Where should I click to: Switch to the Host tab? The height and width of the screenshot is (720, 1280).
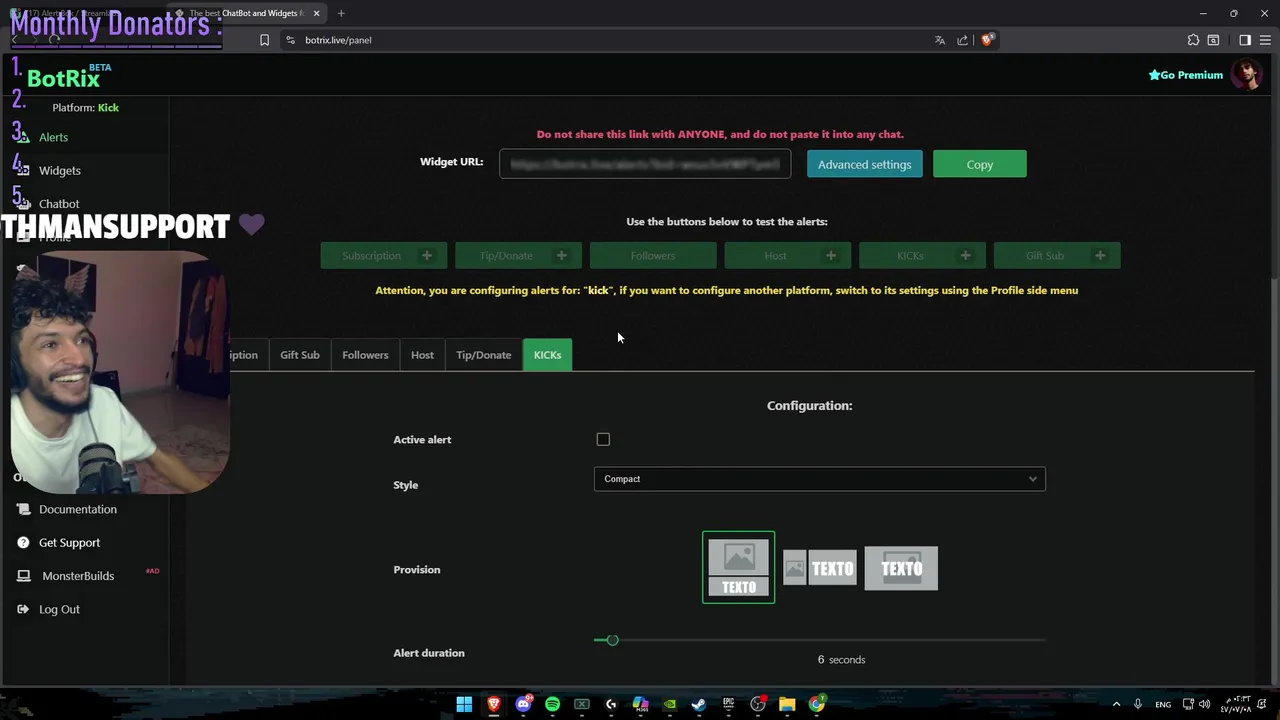422,355
